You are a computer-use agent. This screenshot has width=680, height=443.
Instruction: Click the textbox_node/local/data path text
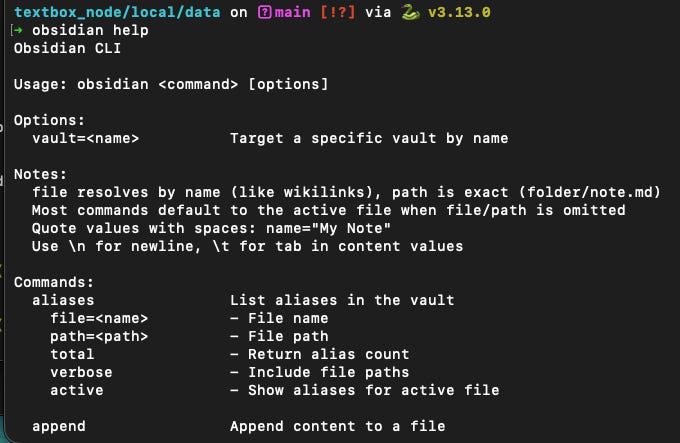pyautogui.click(x=117, y=12)
